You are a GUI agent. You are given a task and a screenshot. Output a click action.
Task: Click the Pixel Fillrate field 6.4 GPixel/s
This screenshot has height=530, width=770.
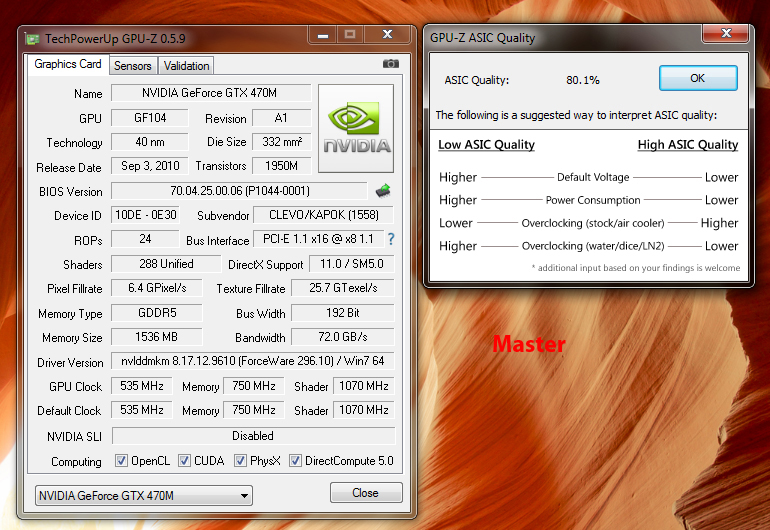tap(157, 288)
